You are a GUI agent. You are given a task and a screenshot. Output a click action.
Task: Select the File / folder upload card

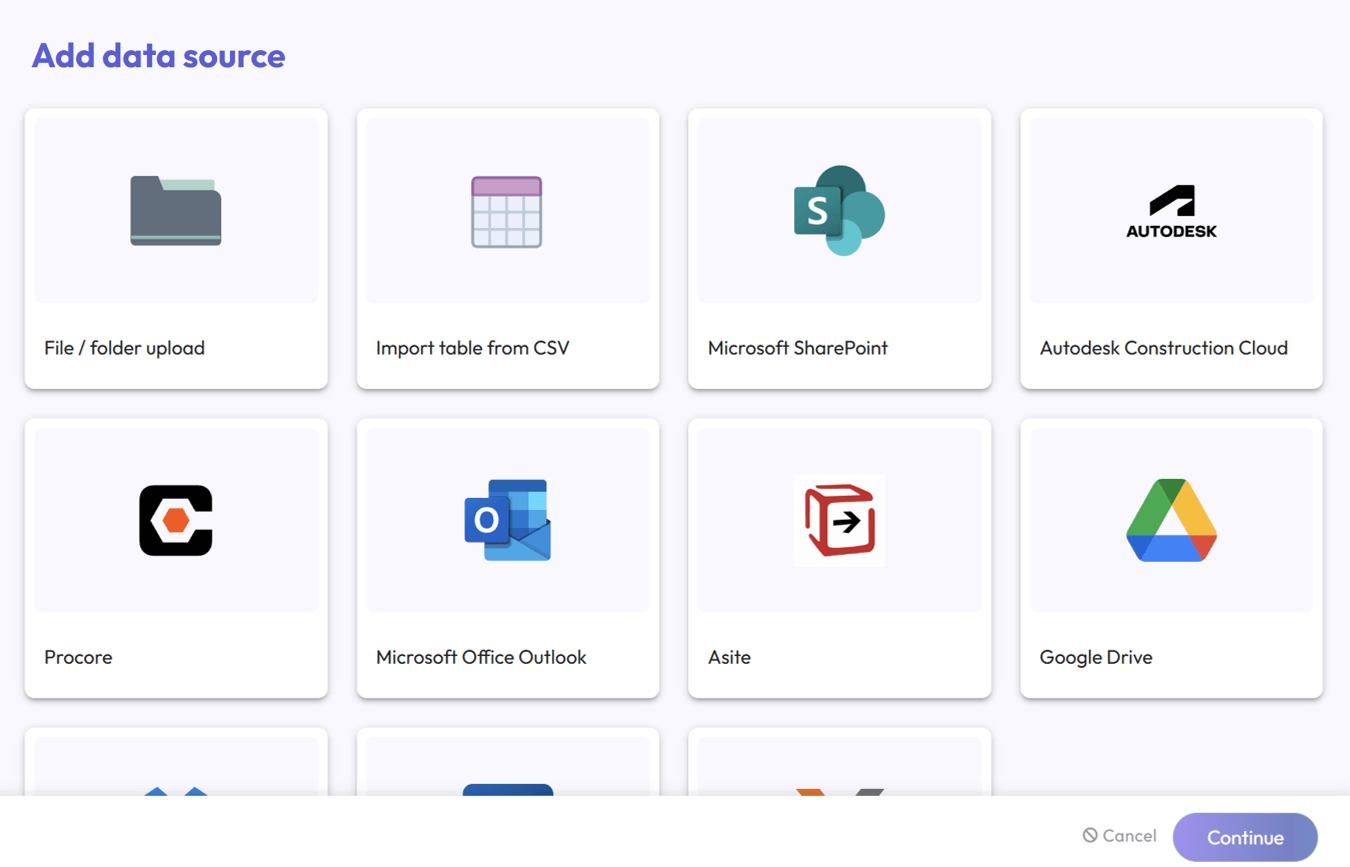coord(176,247)
